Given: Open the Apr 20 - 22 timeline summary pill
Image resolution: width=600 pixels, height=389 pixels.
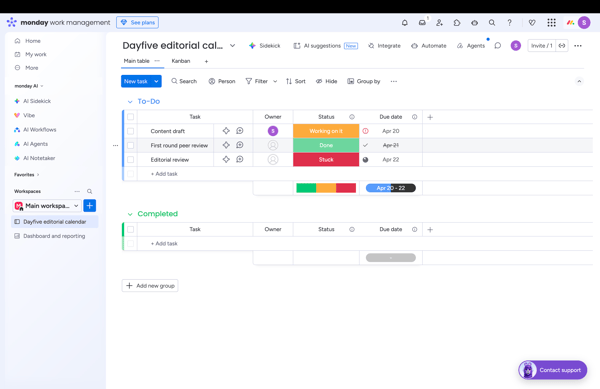Looking at the screenshot, I should click(391, 188).
